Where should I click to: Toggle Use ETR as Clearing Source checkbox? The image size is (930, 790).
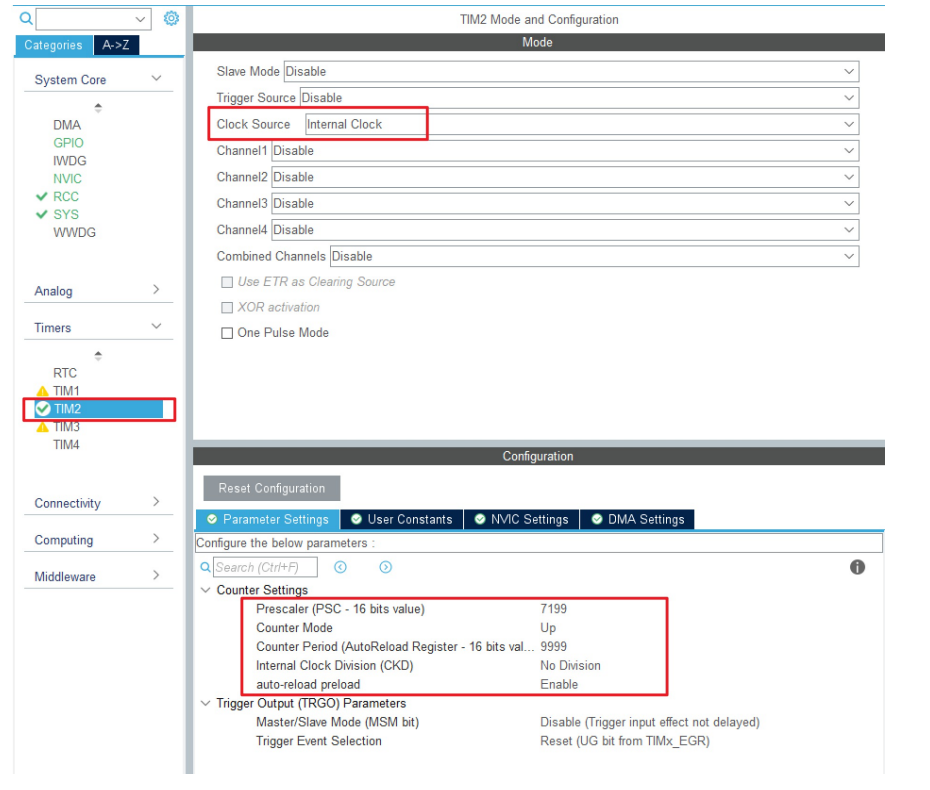227,282
